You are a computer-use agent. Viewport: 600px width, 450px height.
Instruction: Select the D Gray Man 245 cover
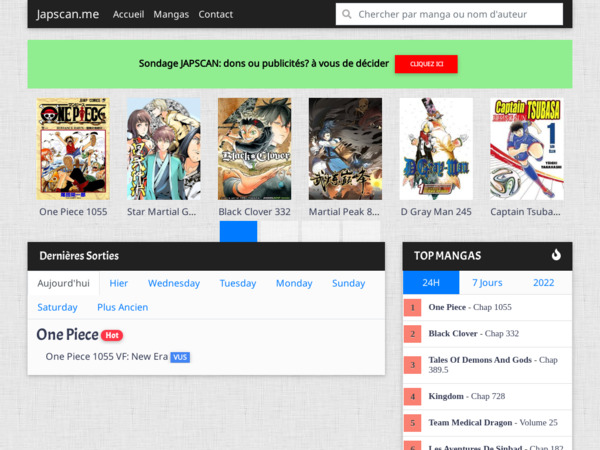click(436, 149)
